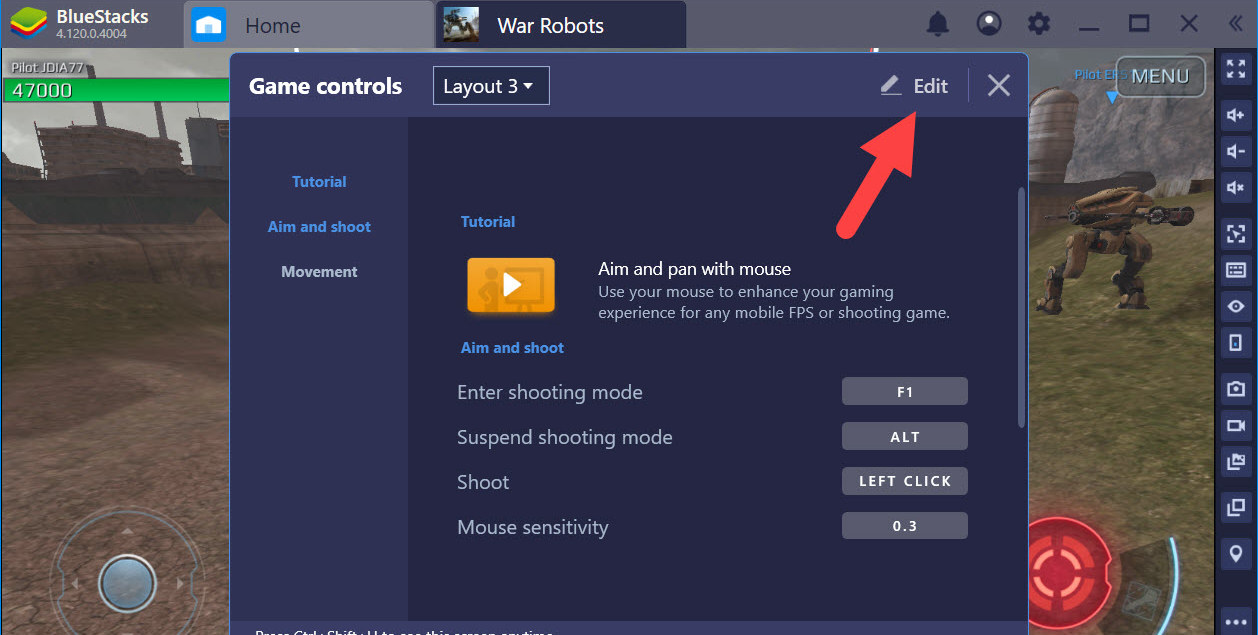The image size is (1258, 635).
Task: Click the ALT key binding field
Action: 905,437
